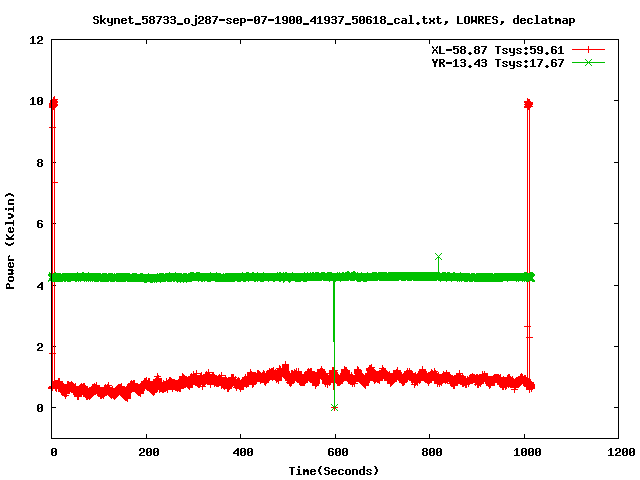Click the y-axis tick label 6

click(40, 224)
